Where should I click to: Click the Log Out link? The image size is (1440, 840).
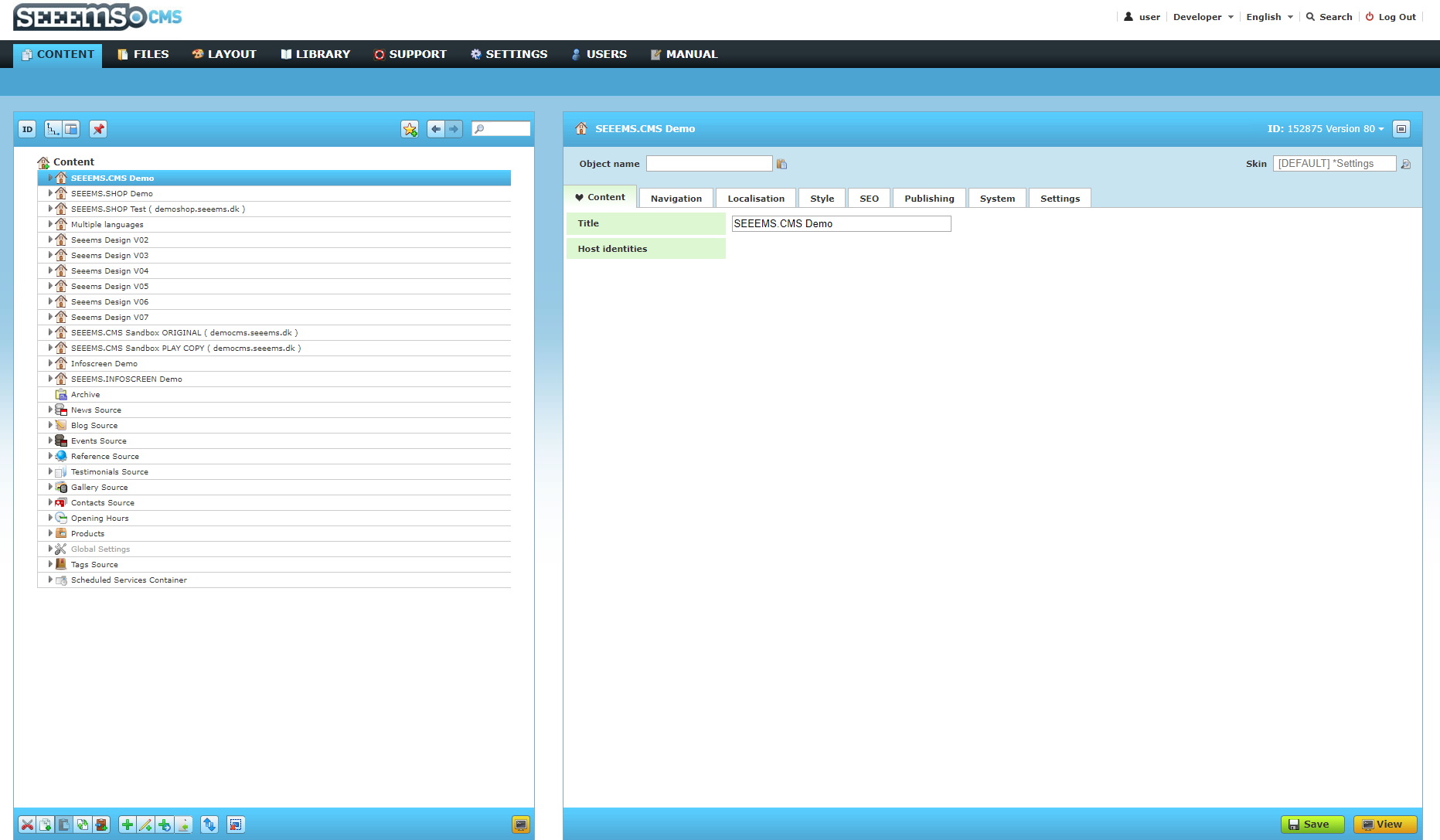(1391, 17)
